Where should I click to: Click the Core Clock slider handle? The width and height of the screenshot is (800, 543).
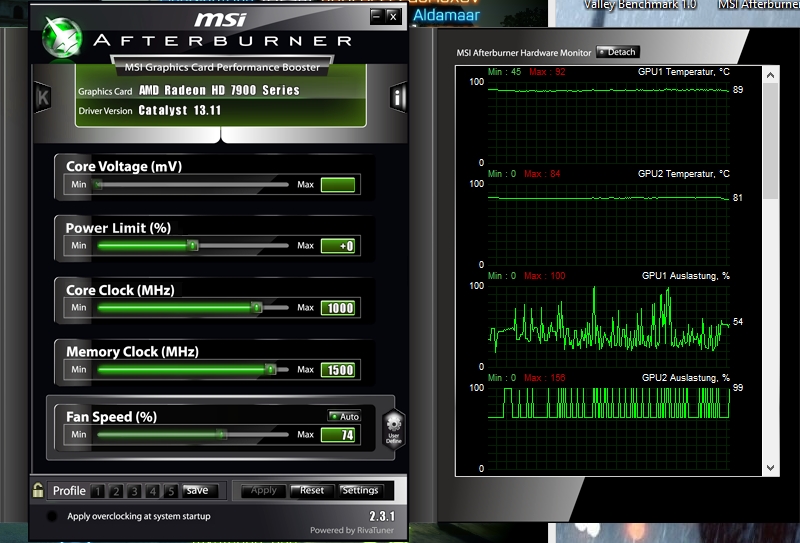(257, 307)
